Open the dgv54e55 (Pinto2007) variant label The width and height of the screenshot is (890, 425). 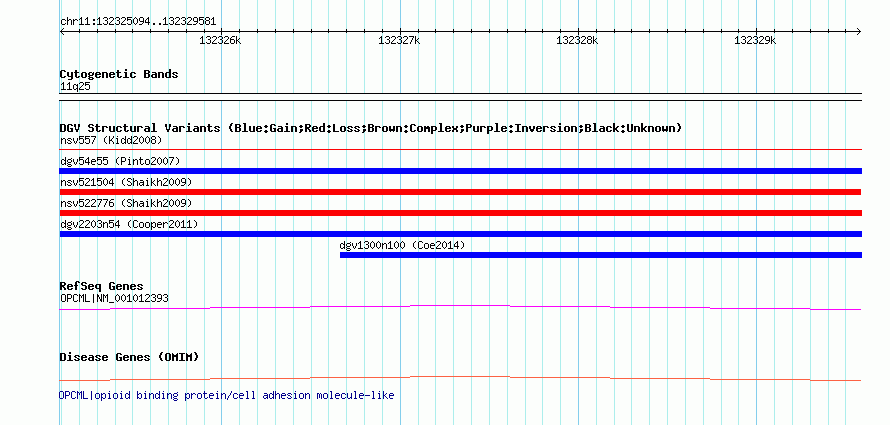coord(120,161)
